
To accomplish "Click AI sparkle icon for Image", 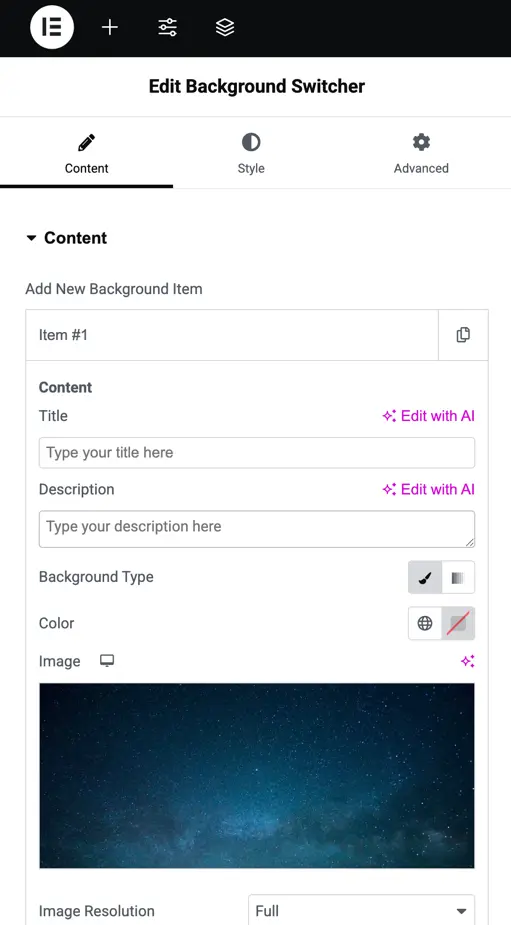I will click(x=468, y=661).
